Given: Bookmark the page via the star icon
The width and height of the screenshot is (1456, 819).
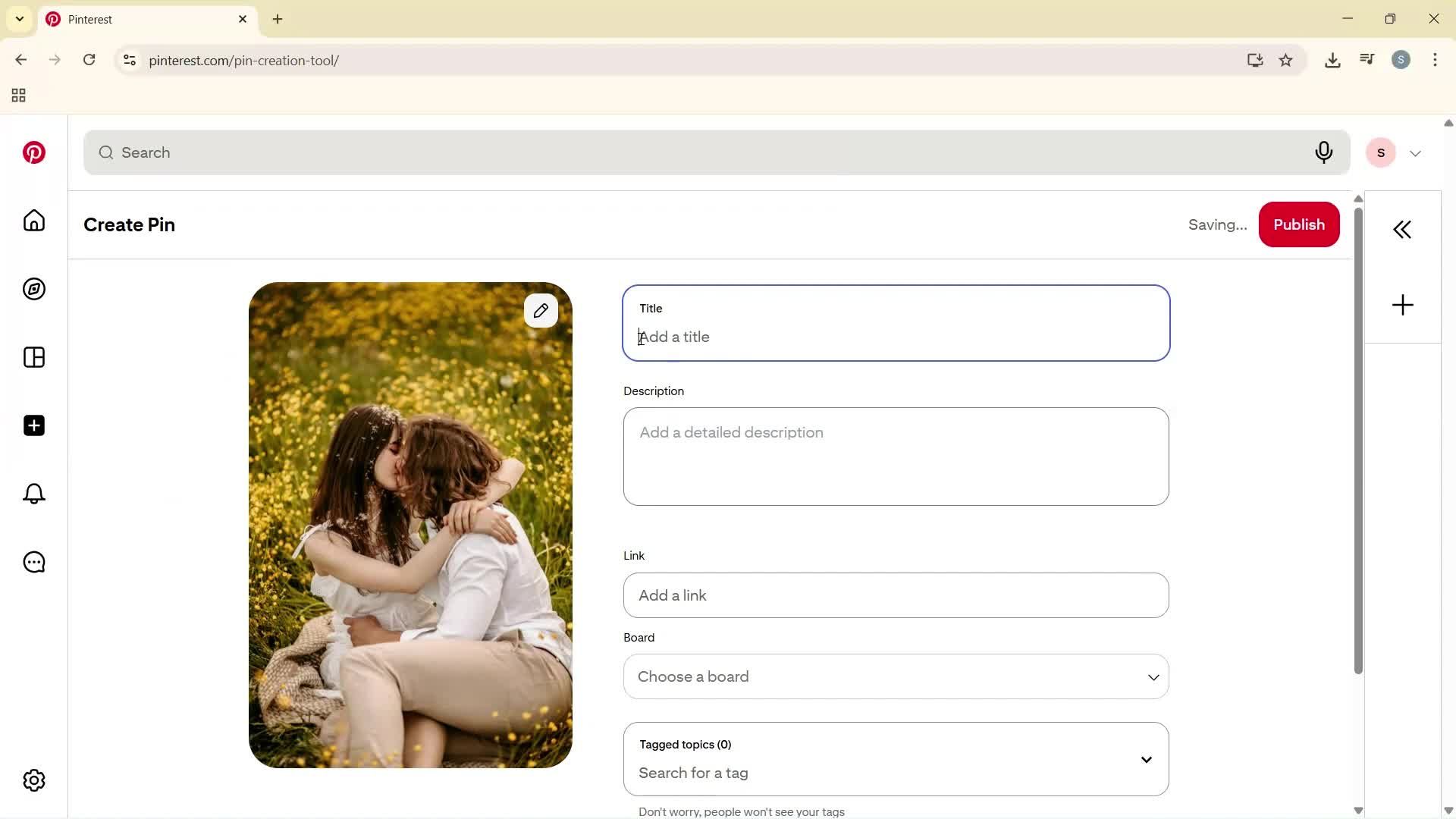Looking at the screenshot, I should coord(1286,60).
